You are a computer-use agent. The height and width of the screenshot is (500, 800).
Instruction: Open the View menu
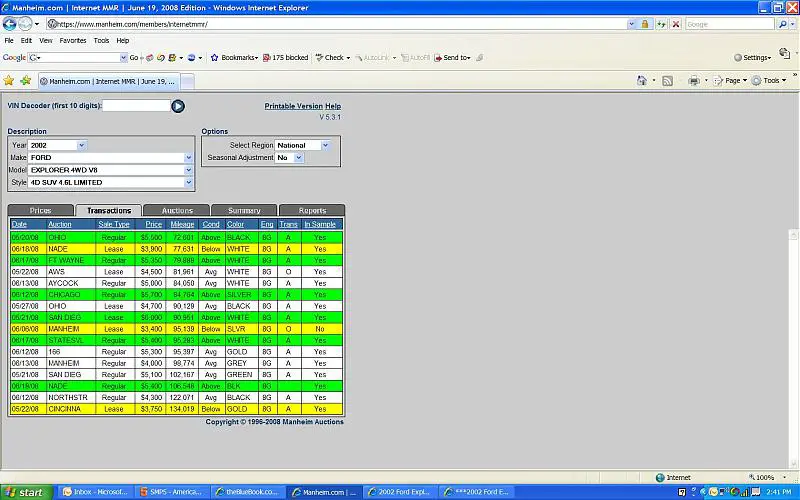45,40
